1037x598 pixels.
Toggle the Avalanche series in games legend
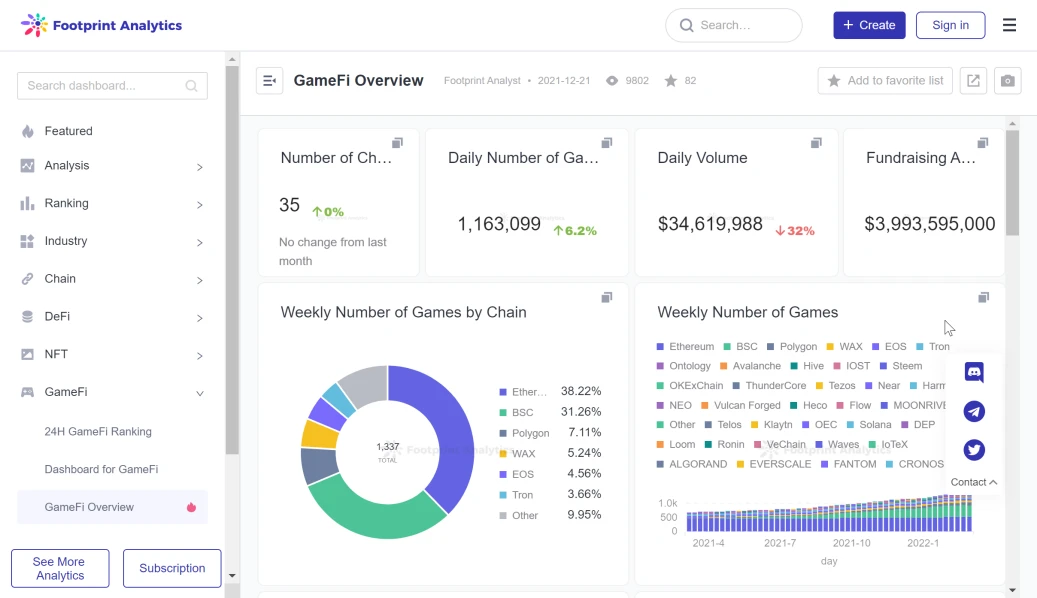coord(751,366)
